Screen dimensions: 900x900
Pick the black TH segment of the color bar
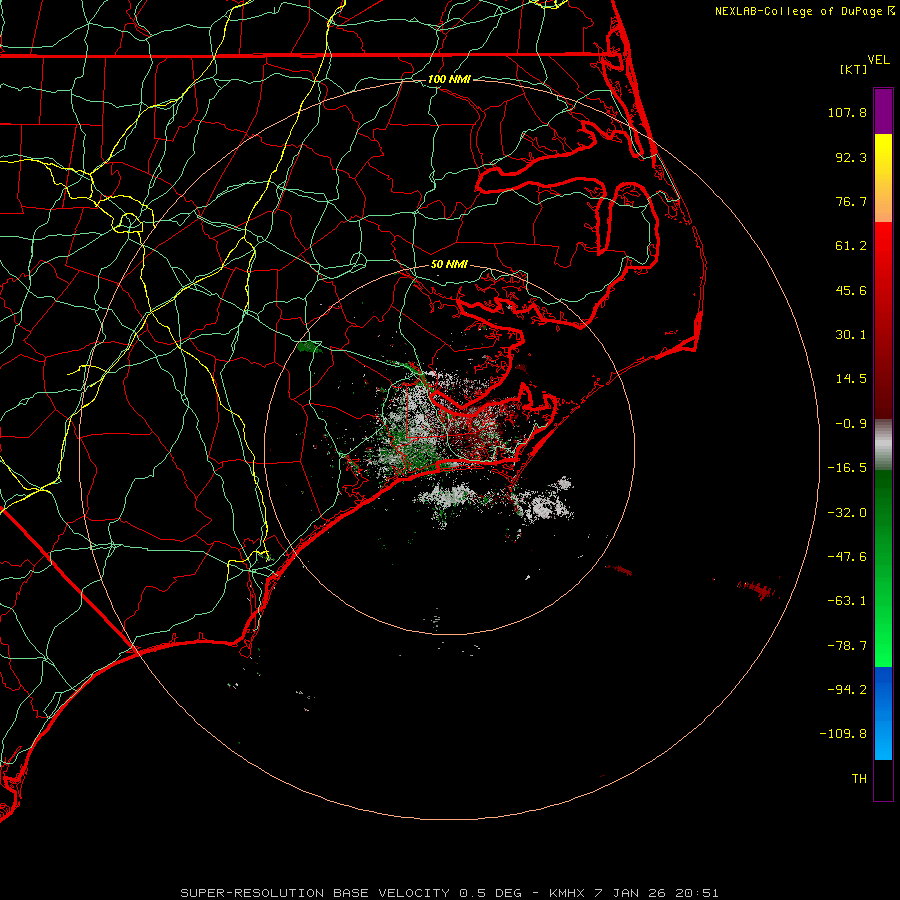[x=883, y=779]
